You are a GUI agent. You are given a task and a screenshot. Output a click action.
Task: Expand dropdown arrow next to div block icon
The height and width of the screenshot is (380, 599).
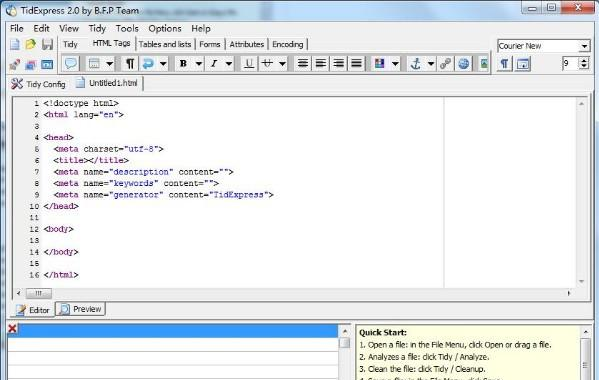109,63
